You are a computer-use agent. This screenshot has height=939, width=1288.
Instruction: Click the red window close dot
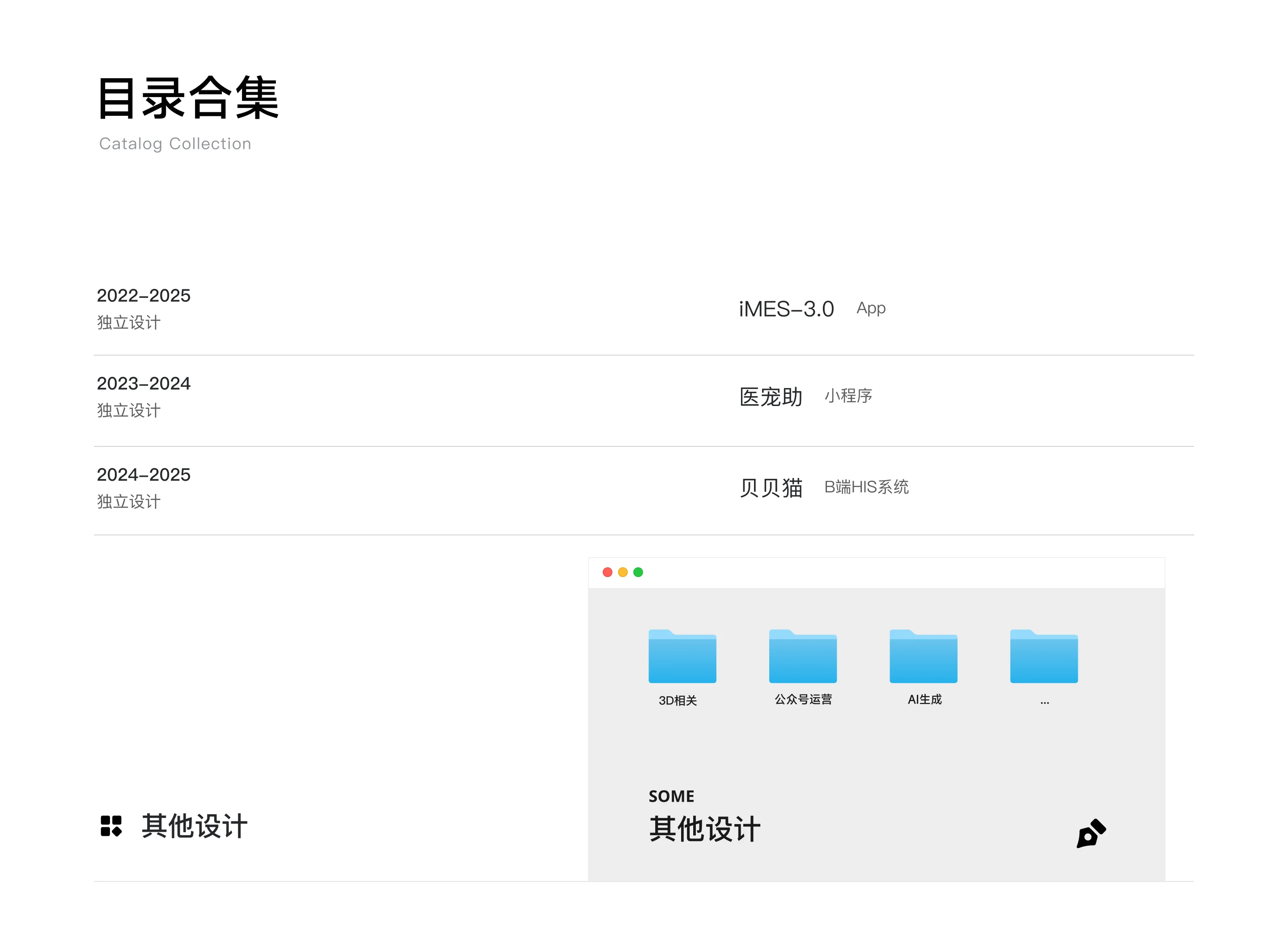pos(607,572)
